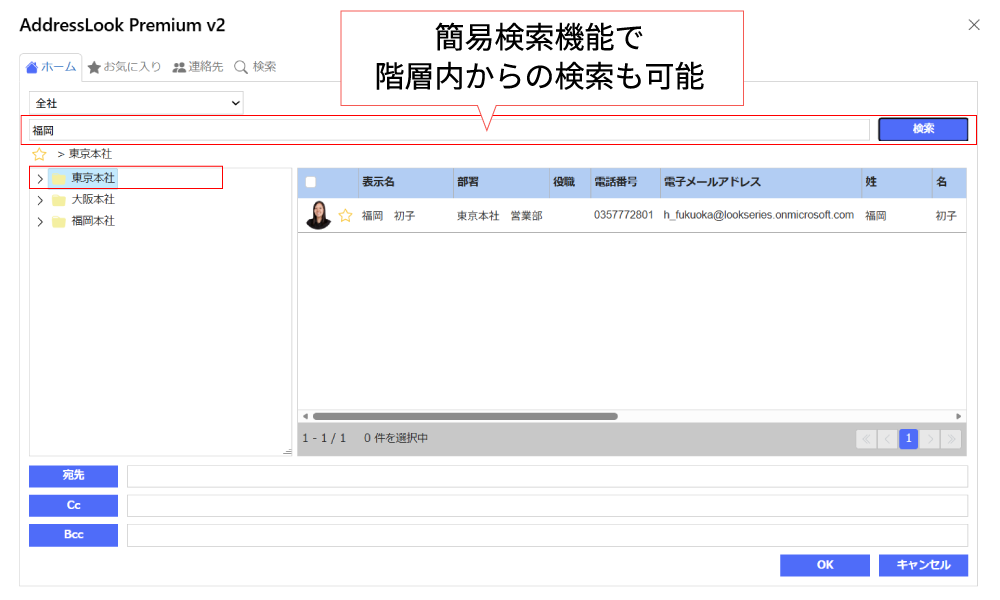
Task: Check the select-all checkbox in table header
Action: pos(311,182)
